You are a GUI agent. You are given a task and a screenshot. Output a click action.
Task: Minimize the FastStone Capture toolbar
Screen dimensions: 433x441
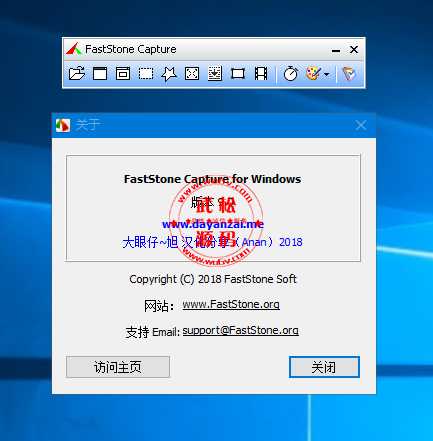336,50
